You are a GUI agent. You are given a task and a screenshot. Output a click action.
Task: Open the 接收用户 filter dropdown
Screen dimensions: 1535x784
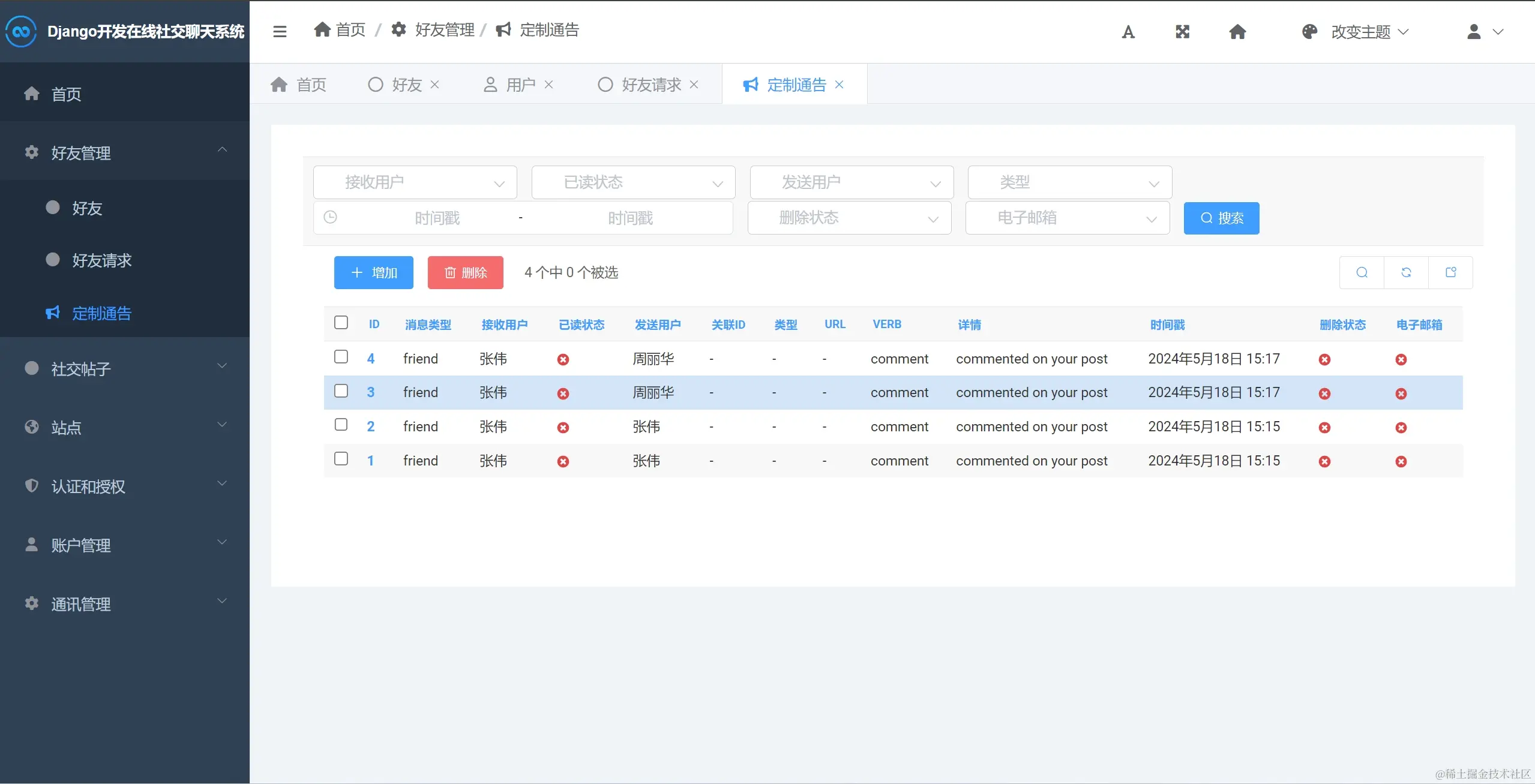(415, 182)
